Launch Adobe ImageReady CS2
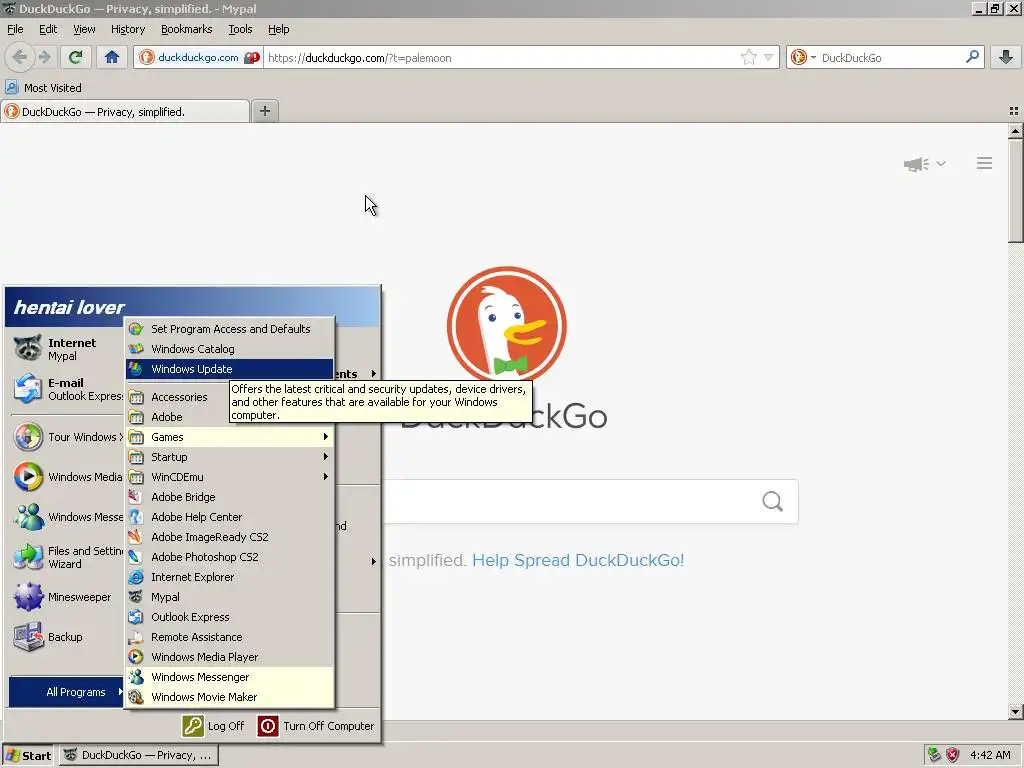This screenshot has width=1024, height=768. click(x=229, y=537)
